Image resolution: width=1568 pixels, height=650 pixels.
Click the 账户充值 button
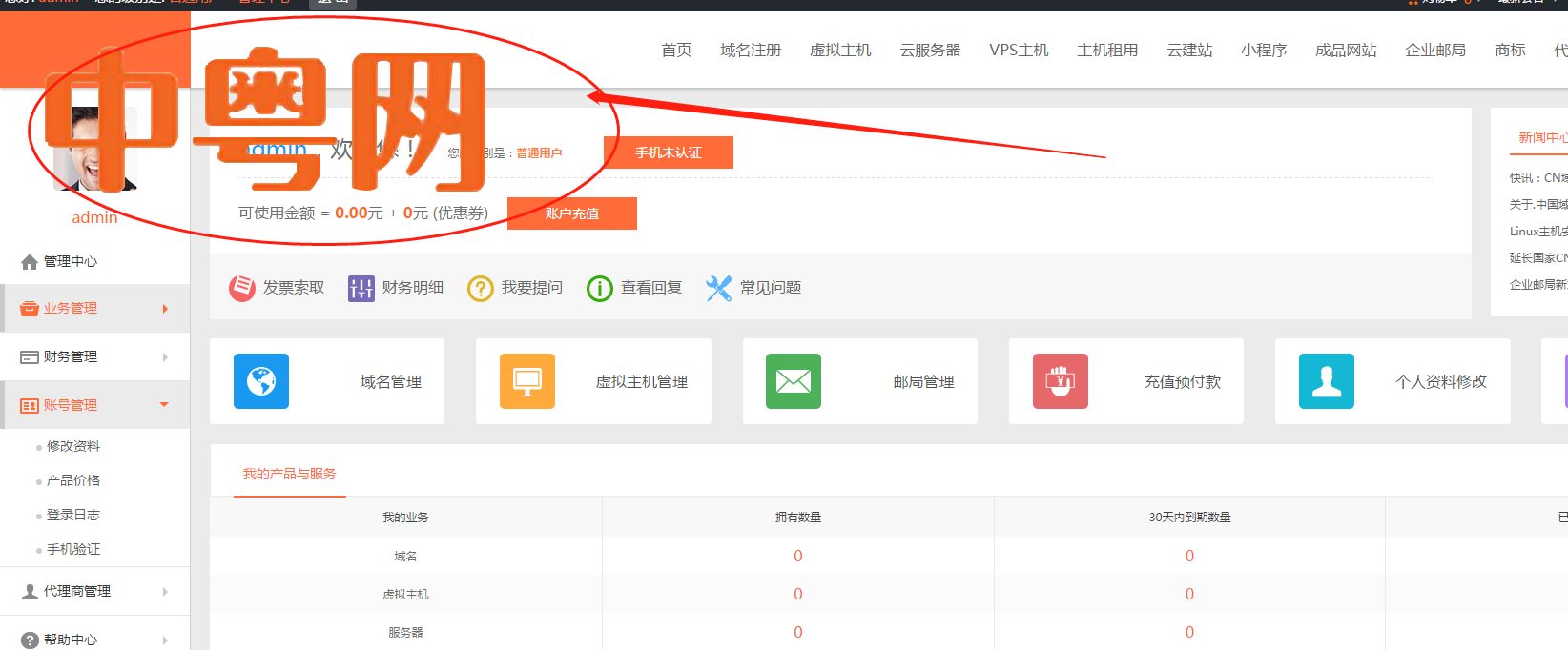(572, 213)
